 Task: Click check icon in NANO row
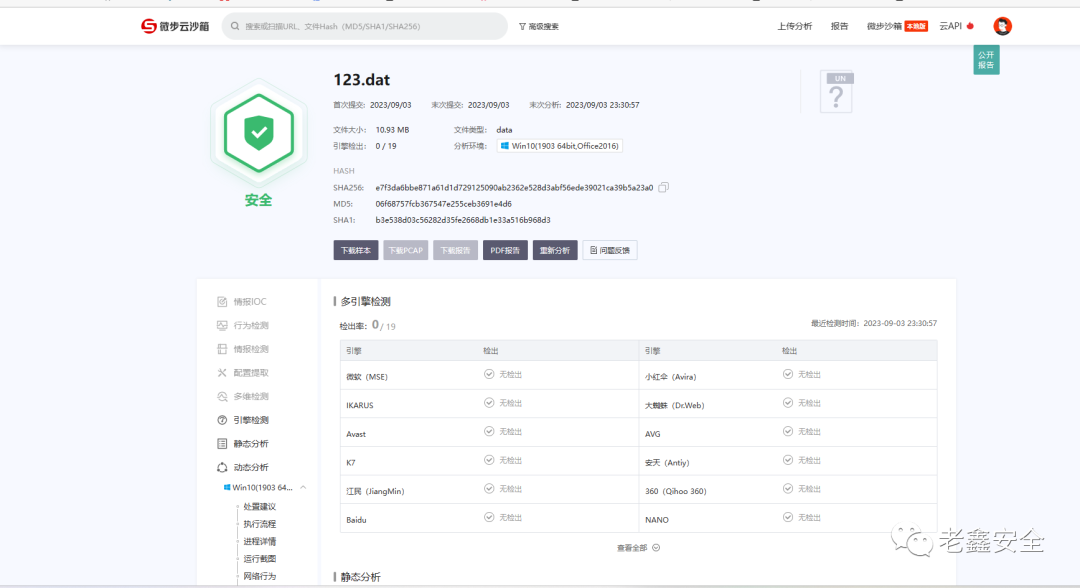click(788, 517)
